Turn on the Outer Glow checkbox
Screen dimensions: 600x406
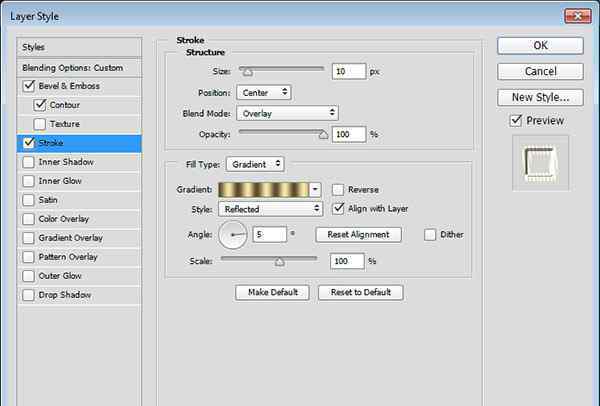pos(28,276)
